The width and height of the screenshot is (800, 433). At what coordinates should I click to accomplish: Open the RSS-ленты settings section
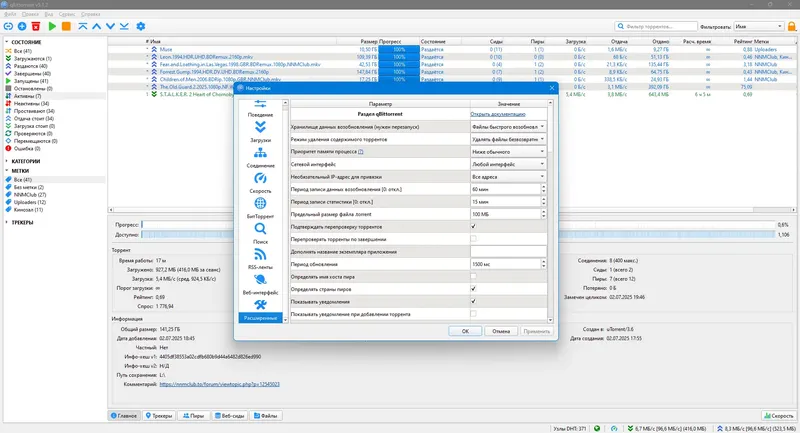260,260
